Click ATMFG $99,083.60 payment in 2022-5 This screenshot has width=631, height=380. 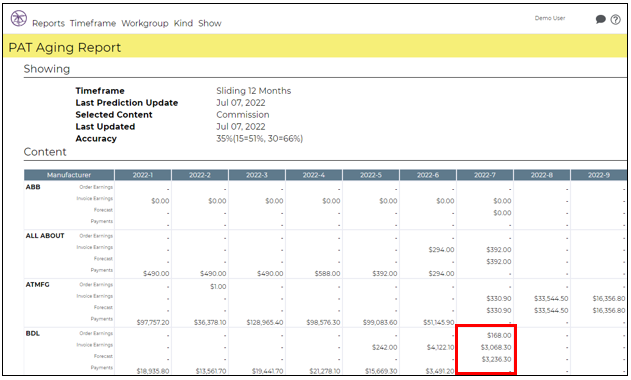tap(380, 322)
